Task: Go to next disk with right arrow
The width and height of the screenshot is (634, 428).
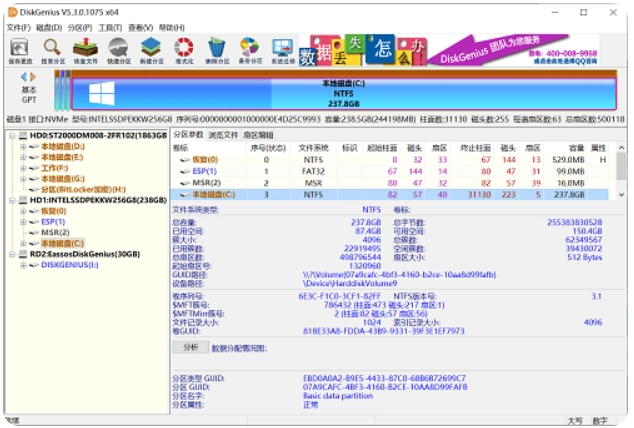Action: (35, 76)
